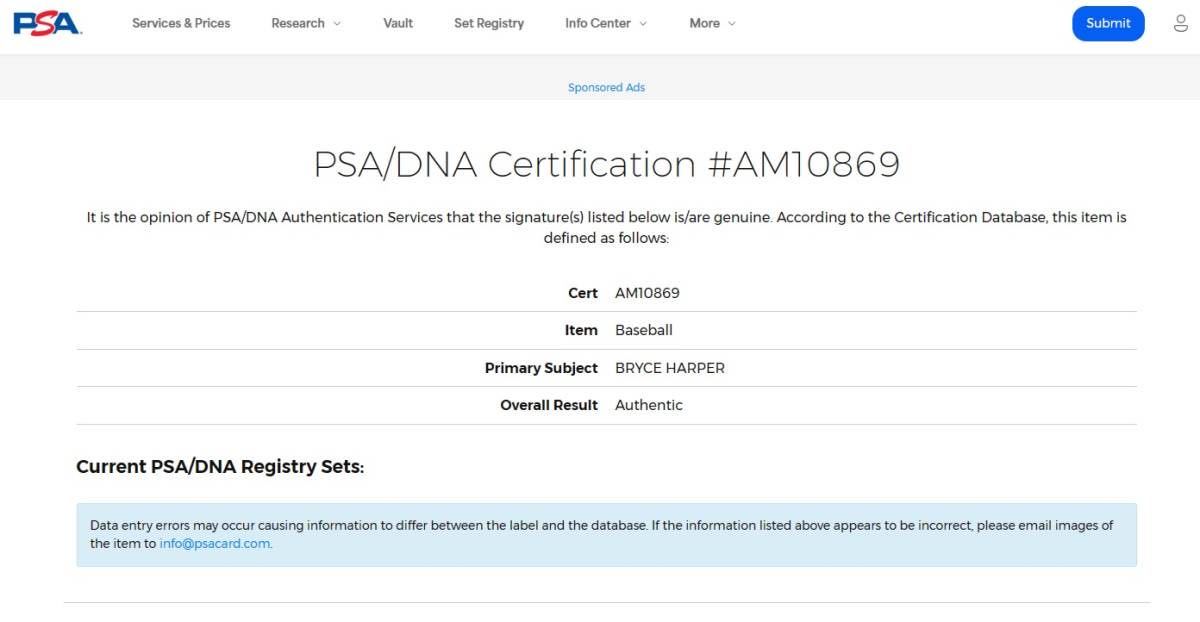Go to Set Registry
Screen dimensions: 1200x622
click(489, 23)
